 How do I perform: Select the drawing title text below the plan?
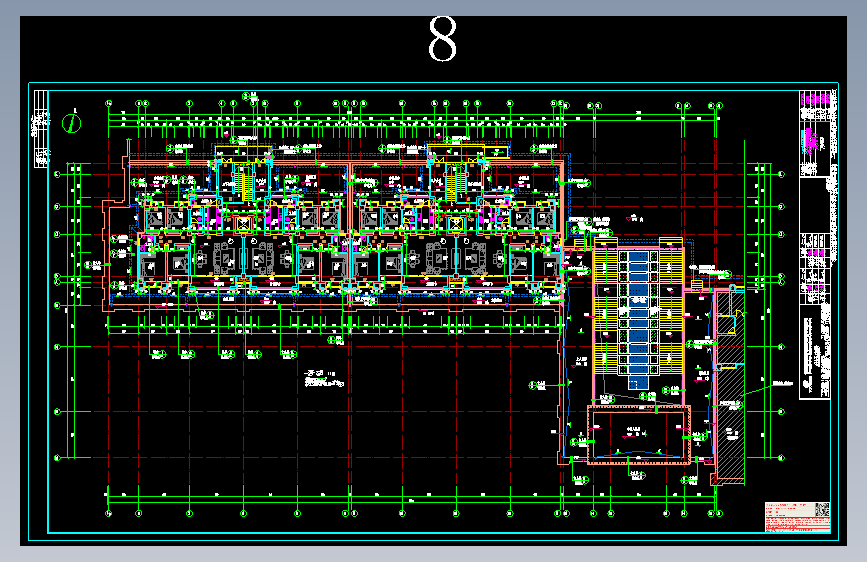point(325,379)
